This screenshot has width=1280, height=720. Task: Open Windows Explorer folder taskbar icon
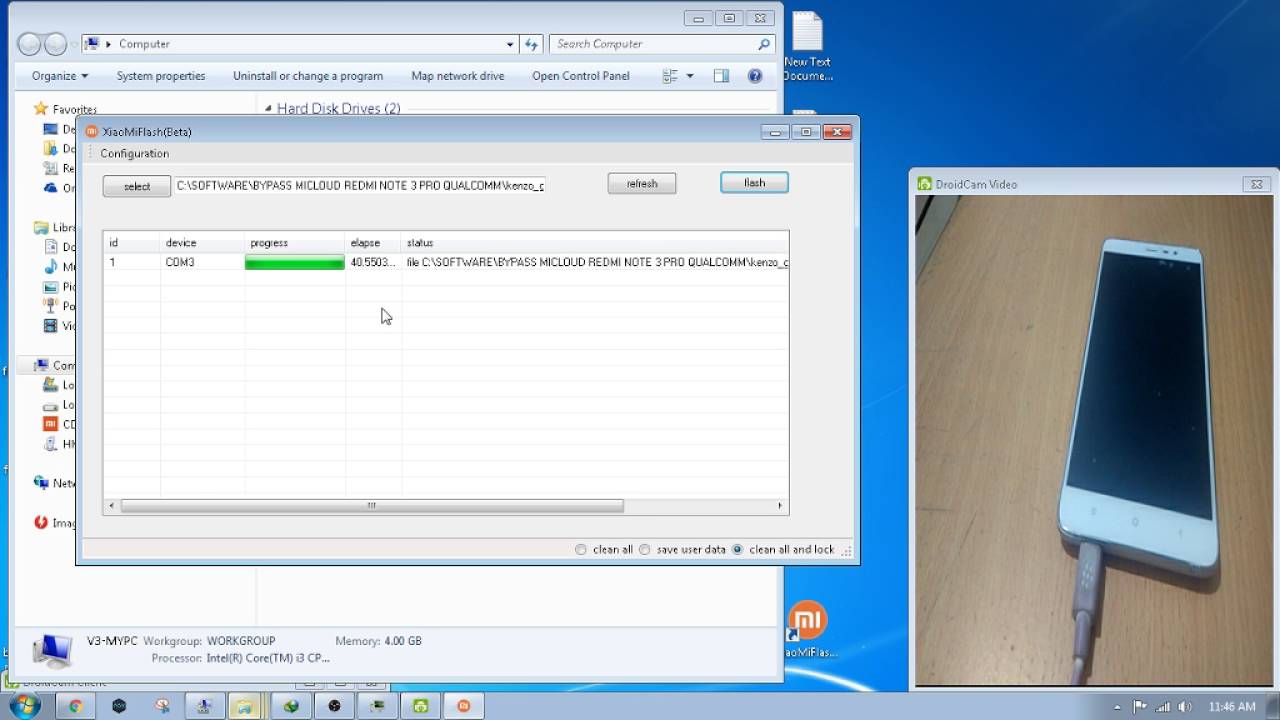(244, 706)
